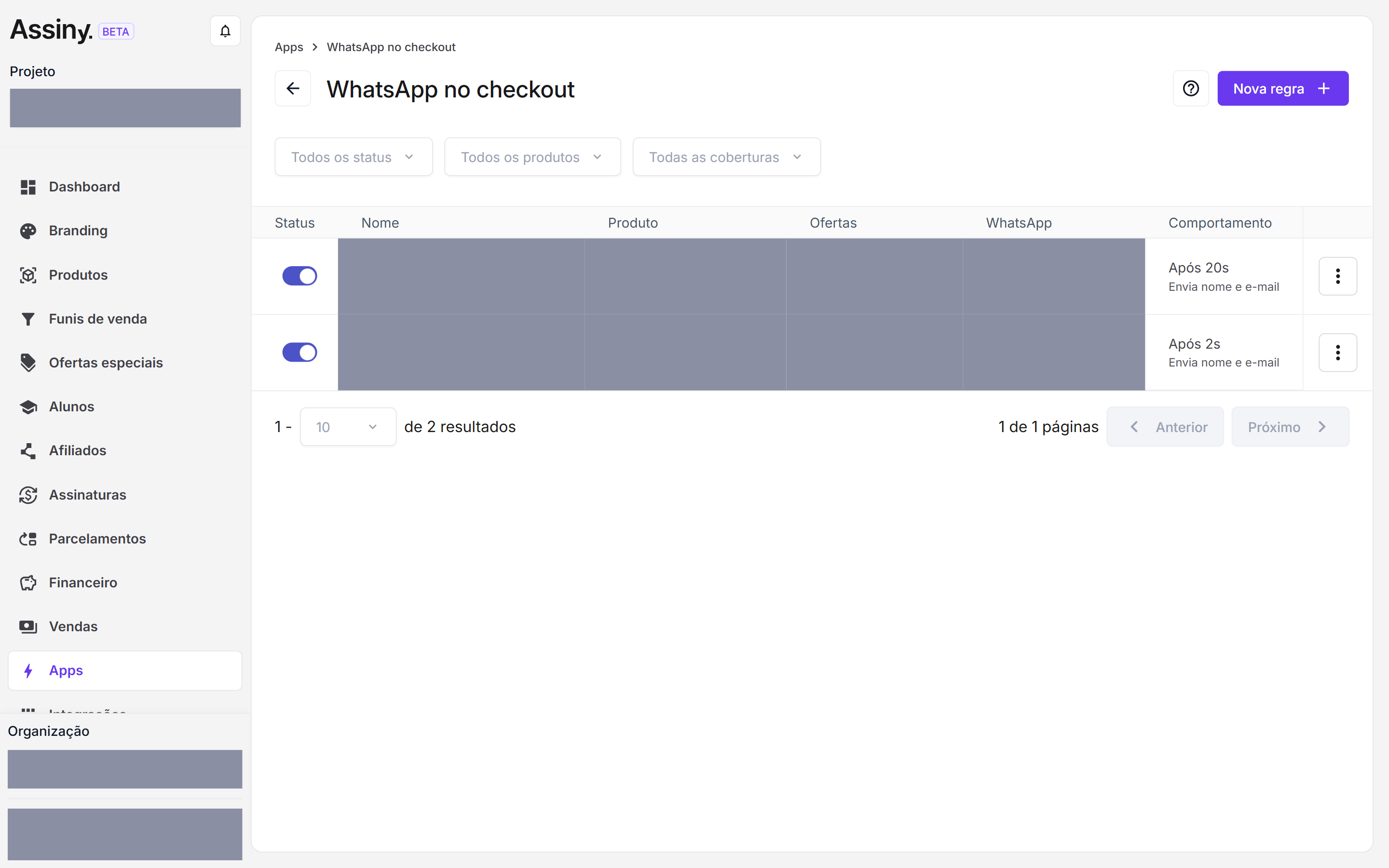Image resolution: width=1389 pixels, height=868 pixels.
Task: Click the Próximo pagination button
Action: coord(1290,427)
